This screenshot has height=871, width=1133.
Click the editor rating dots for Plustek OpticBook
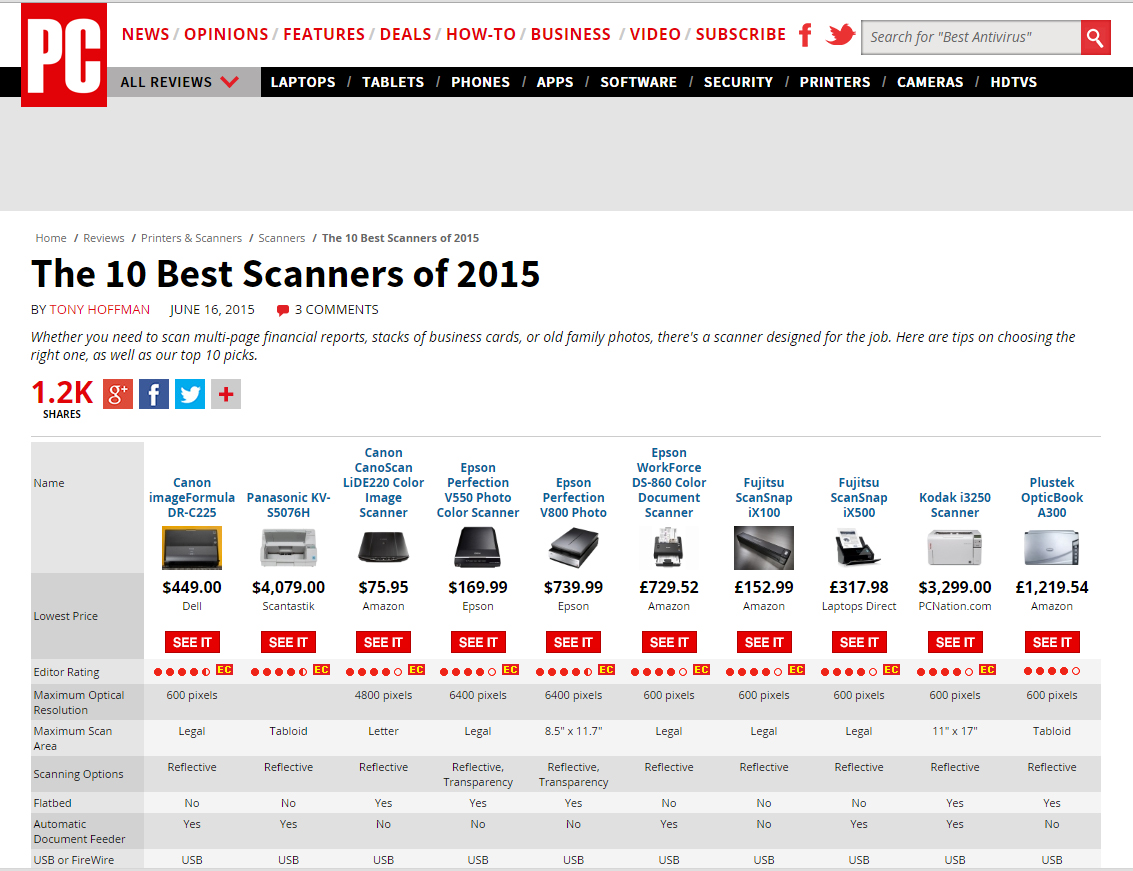coord(1051,671)
